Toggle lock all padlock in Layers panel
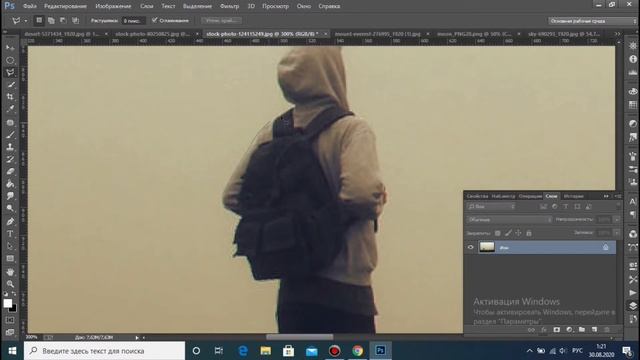This screenshot has width=640, height=360. coord(529,233)
